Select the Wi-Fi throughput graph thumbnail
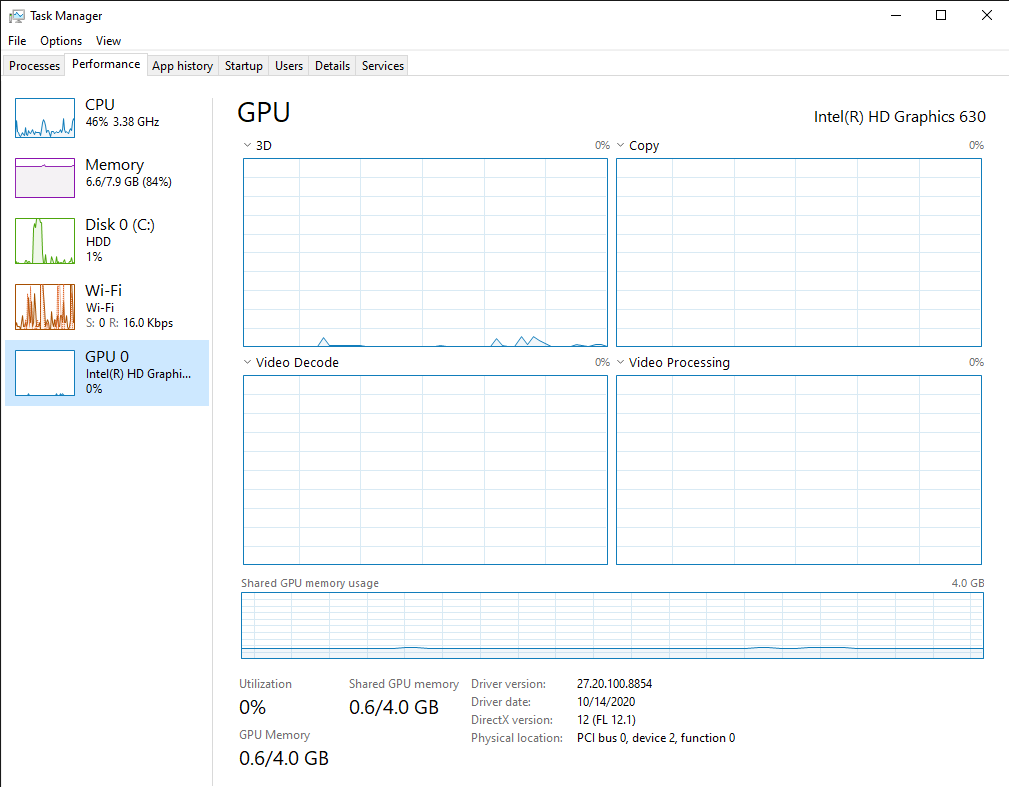The image size is (1009, 787). tap(45, 307)
